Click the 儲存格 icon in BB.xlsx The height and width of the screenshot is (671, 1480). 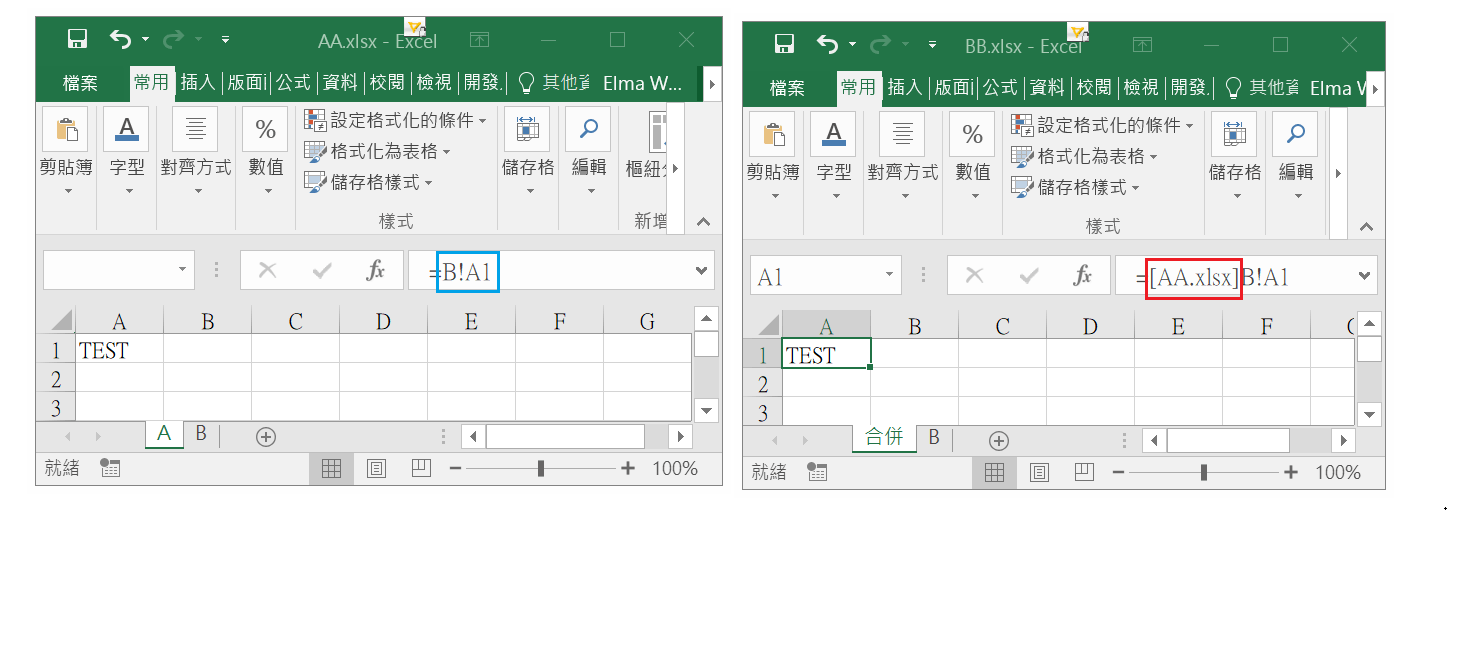(x=1235, y=134)
